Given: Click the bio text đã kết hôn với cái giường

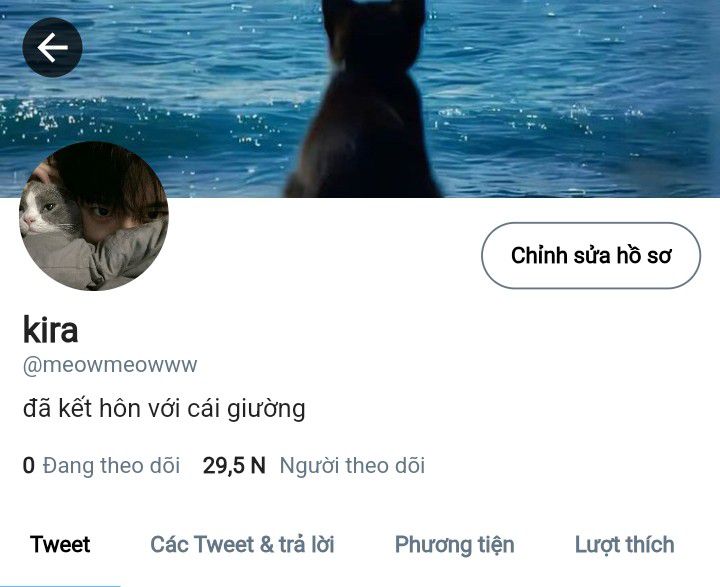Looking at the screenshot, I should click(x=164, y=409).
